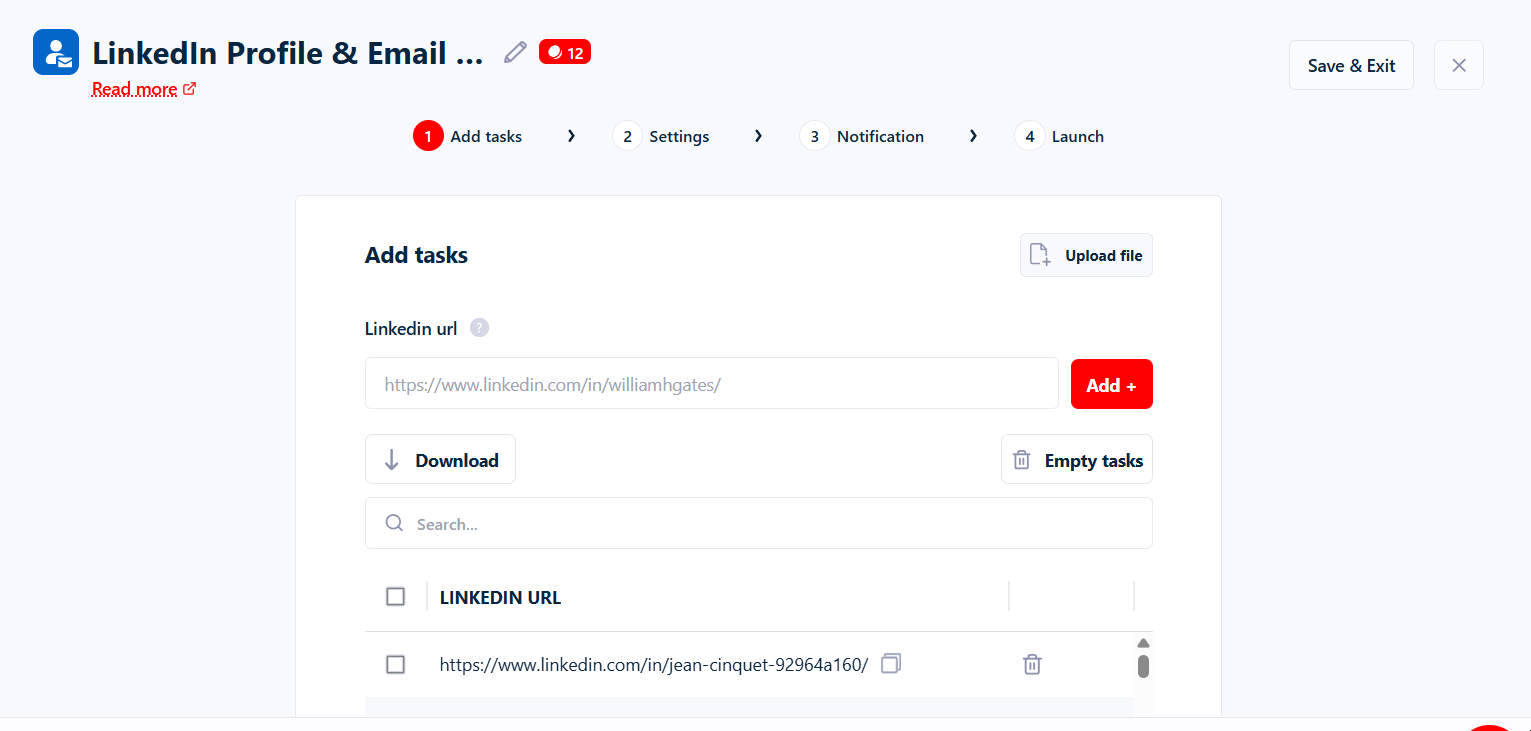Toggle the select-all checkbox in table header
Screen dimensions: 1531x731
pyautogui.click(x=396, y=597)
